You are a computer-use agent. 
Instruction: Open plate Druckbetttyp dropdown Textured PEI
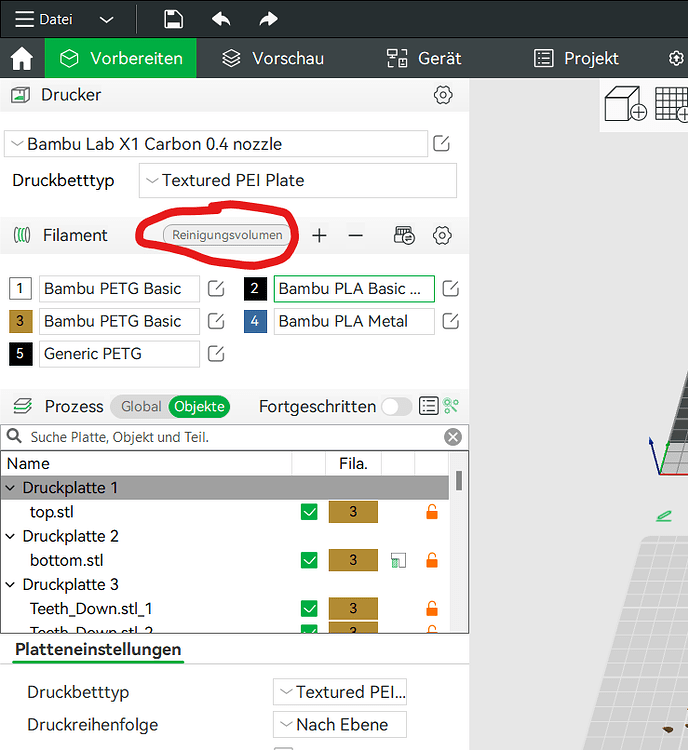(x=340, y=692)
